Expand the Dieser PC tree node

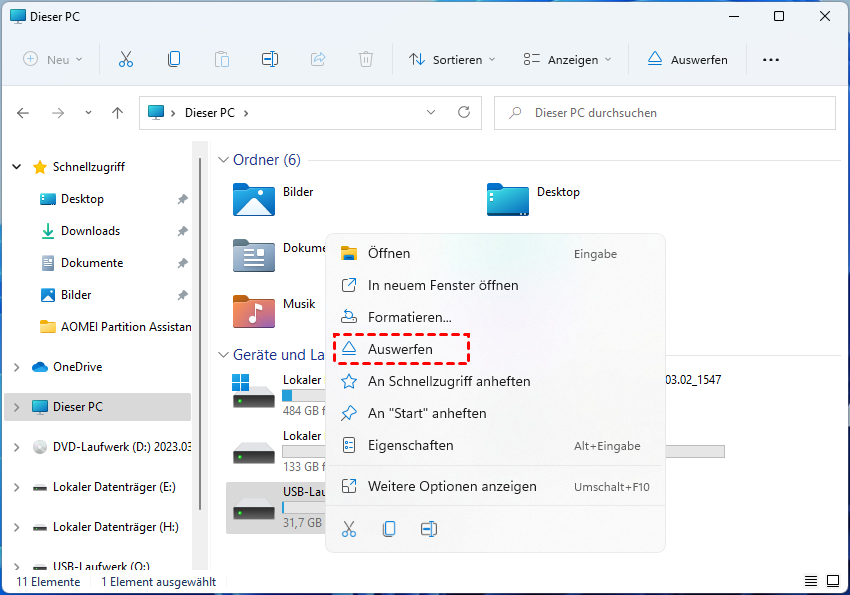click(x=17, y=407)
